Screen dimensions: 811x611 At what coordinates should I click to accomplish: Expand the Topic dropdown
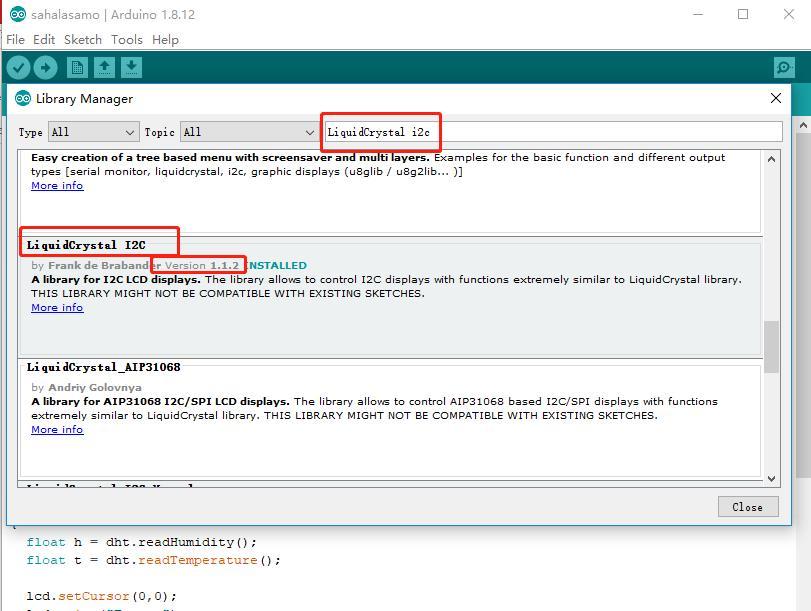point(249,132)
